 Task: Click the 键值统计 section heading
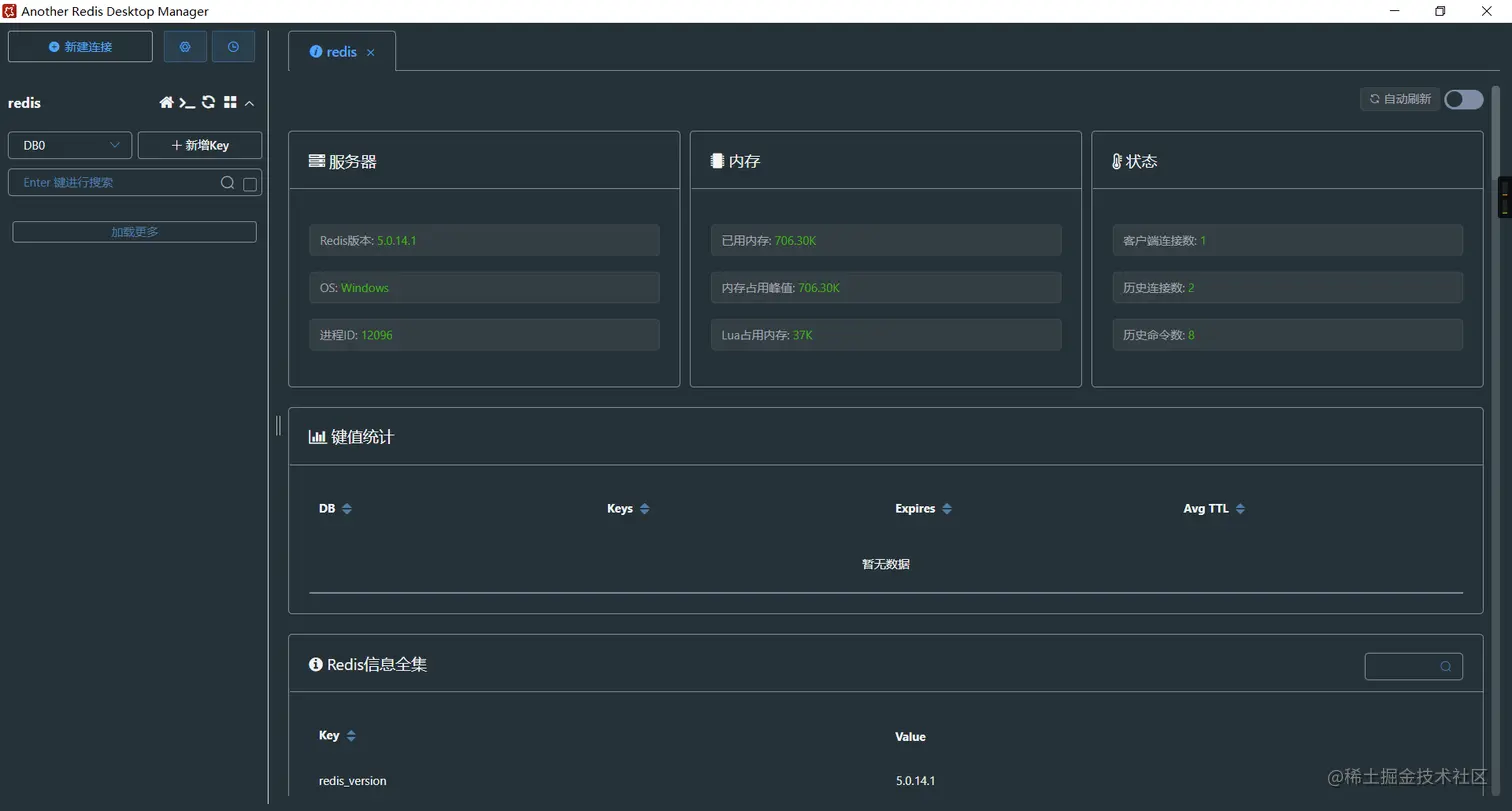(352, 437)
